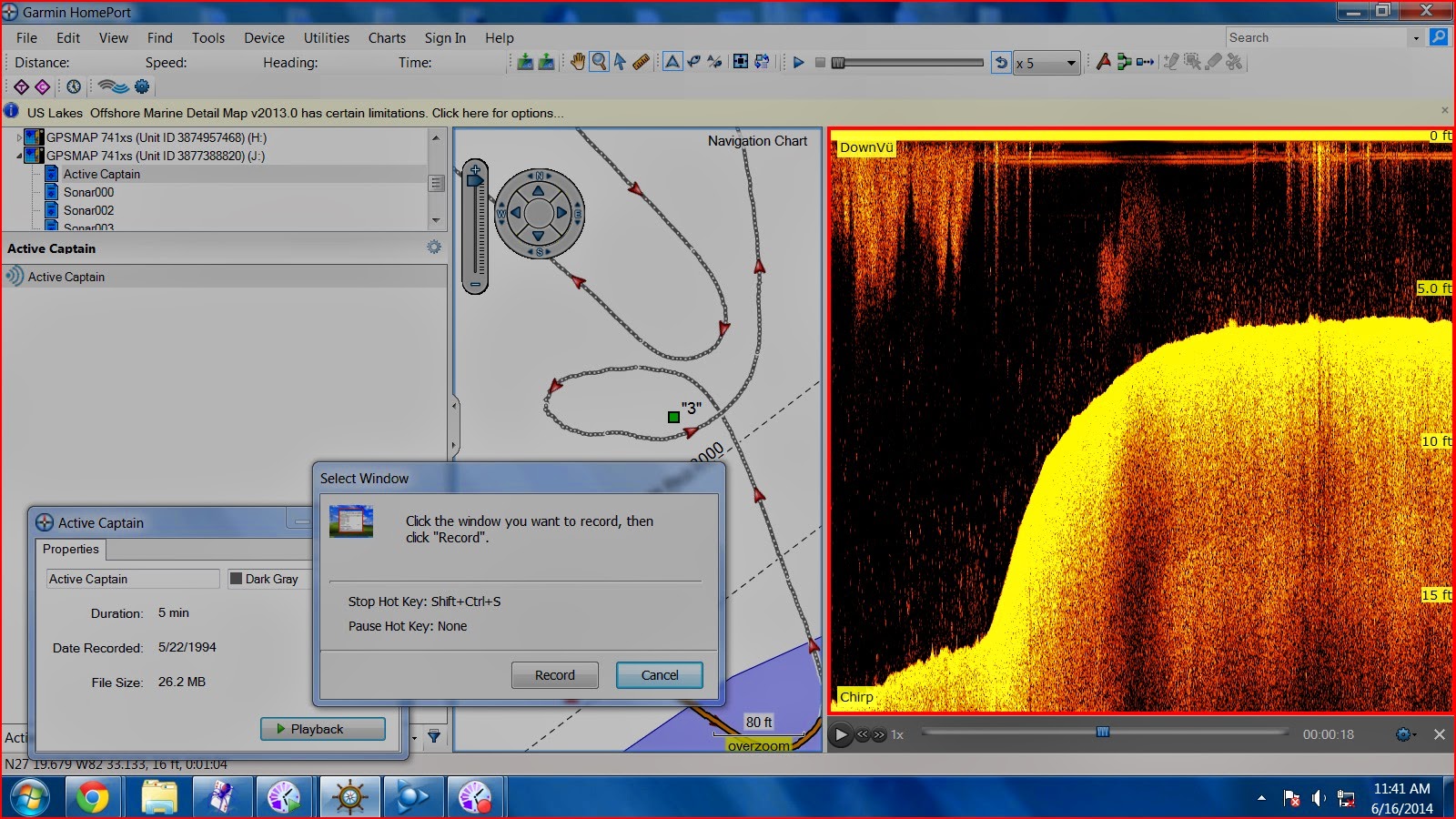Click the Sign In menu
The width and height of the screenshot is (1456, 819).
coord(445,37)
